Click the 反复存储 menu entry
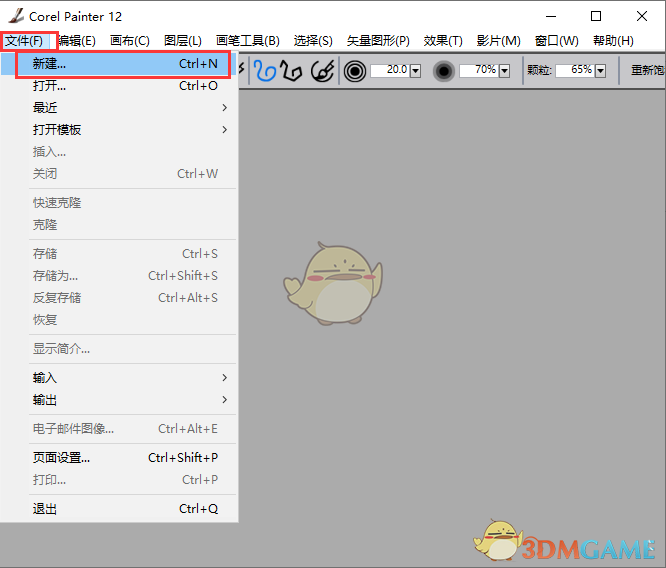Image resolution: width=666 pixels, height=568 pixels. pyautogui.click(x=119, y=298)
